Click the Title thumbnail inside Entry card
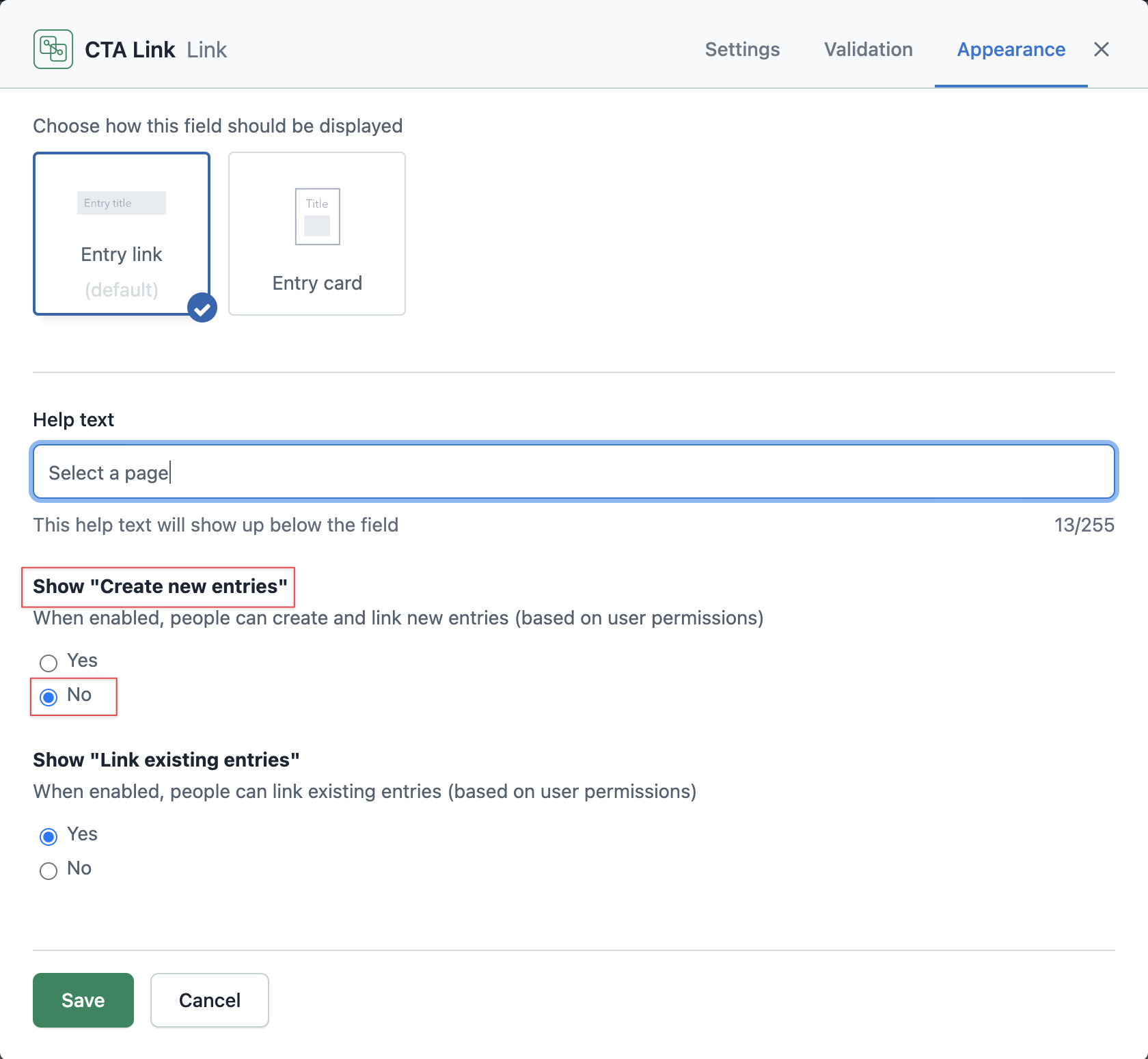The height and width of the screenshot is (1059, 1148). pyautogui.click(x=316, y=217)
